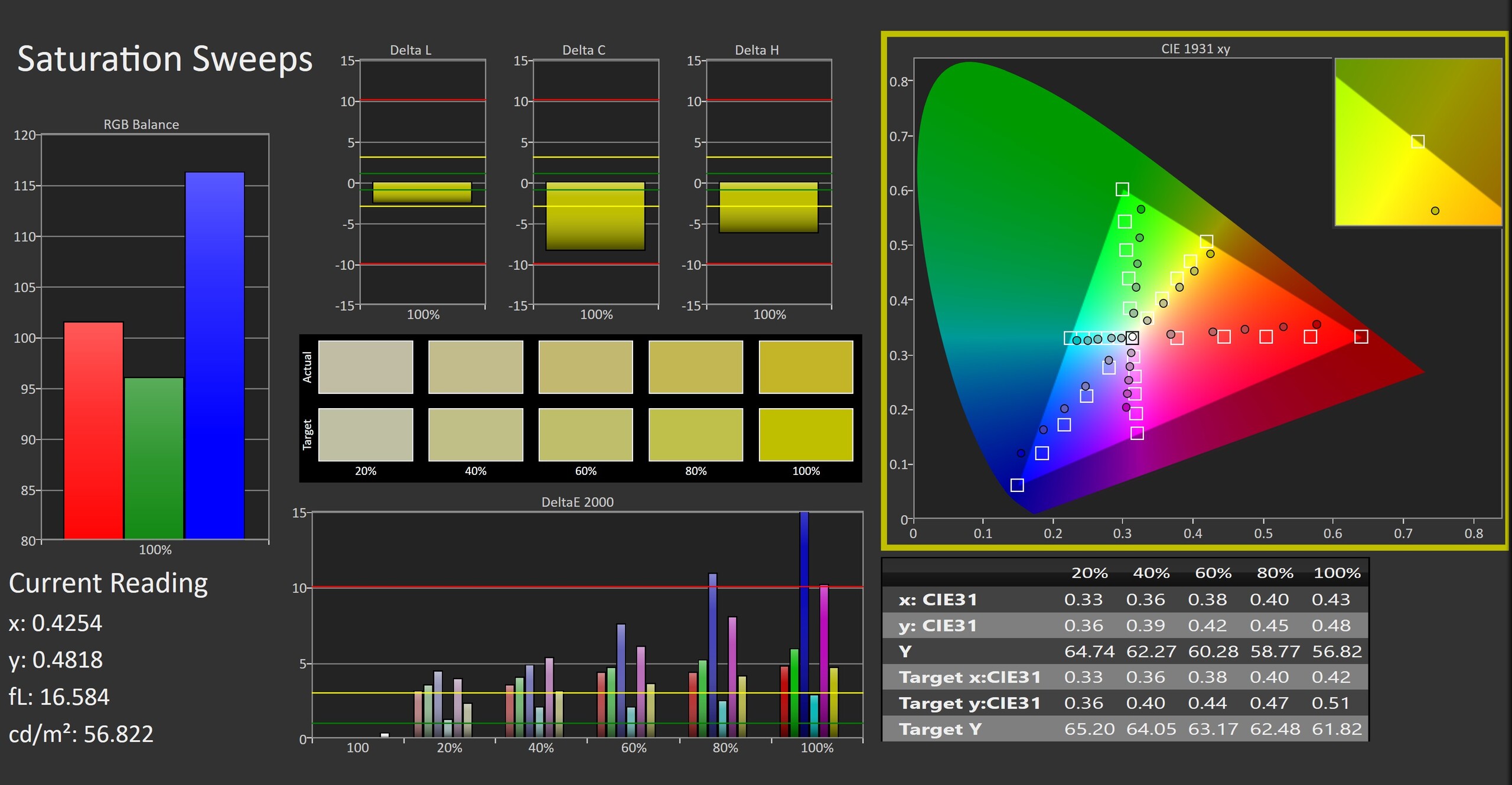Click the 100% green target square on CIE
Screen dimensions: 1512x785
1122,189
